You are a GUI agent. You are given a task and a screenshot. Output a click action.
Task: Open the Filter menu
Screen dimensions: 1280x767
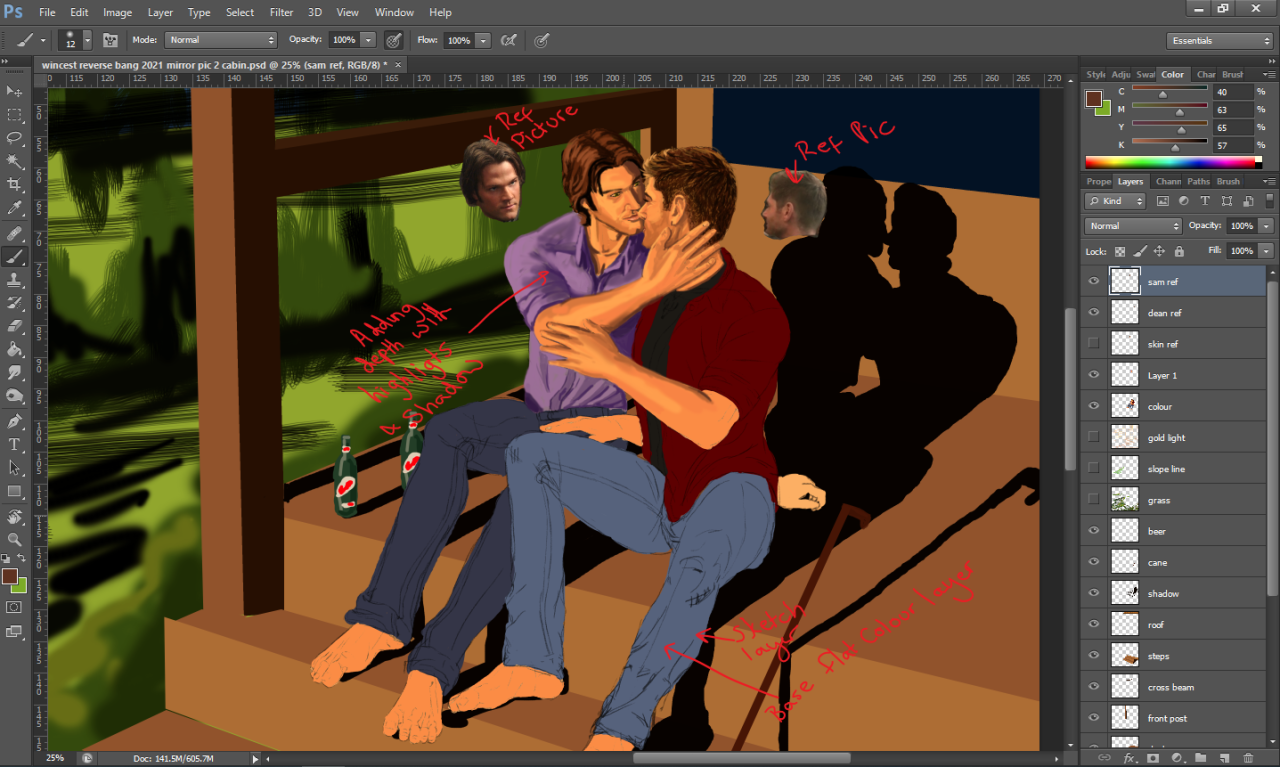tap(281, 12)
